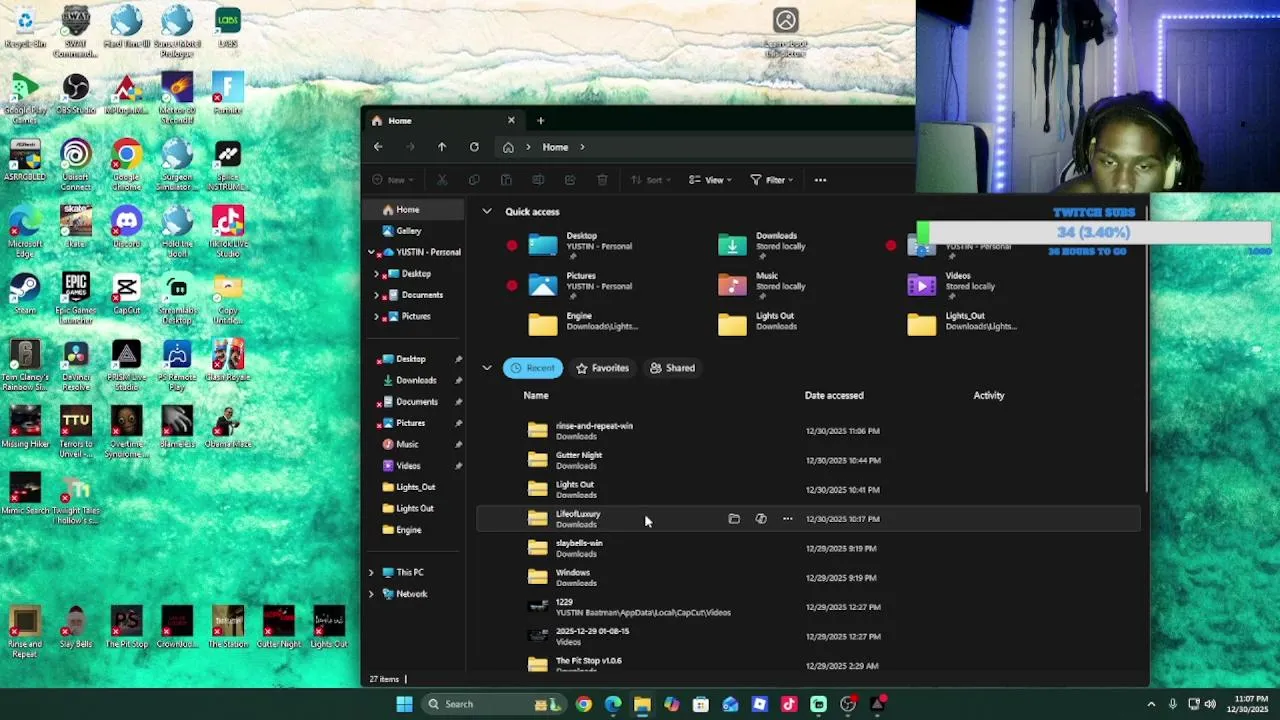Image resolution: width=1280 pixels, height=720 pixels.
Task: Open pinned Music in navigation pane
Action: tap(407, 444)
